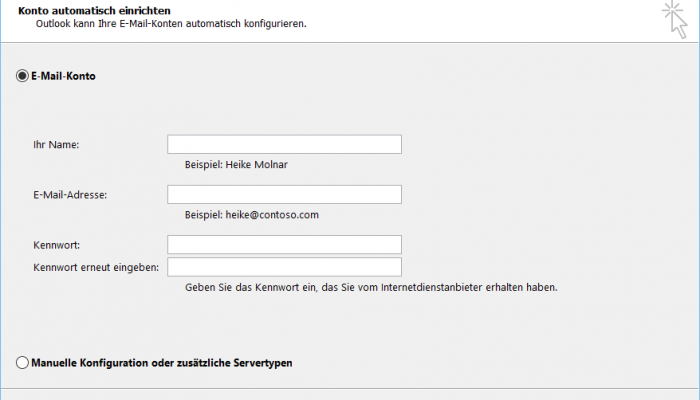Click the 'Beispiel: heike@contoso.com' hint
The image size is (700, 400).
tap(252, 215)
